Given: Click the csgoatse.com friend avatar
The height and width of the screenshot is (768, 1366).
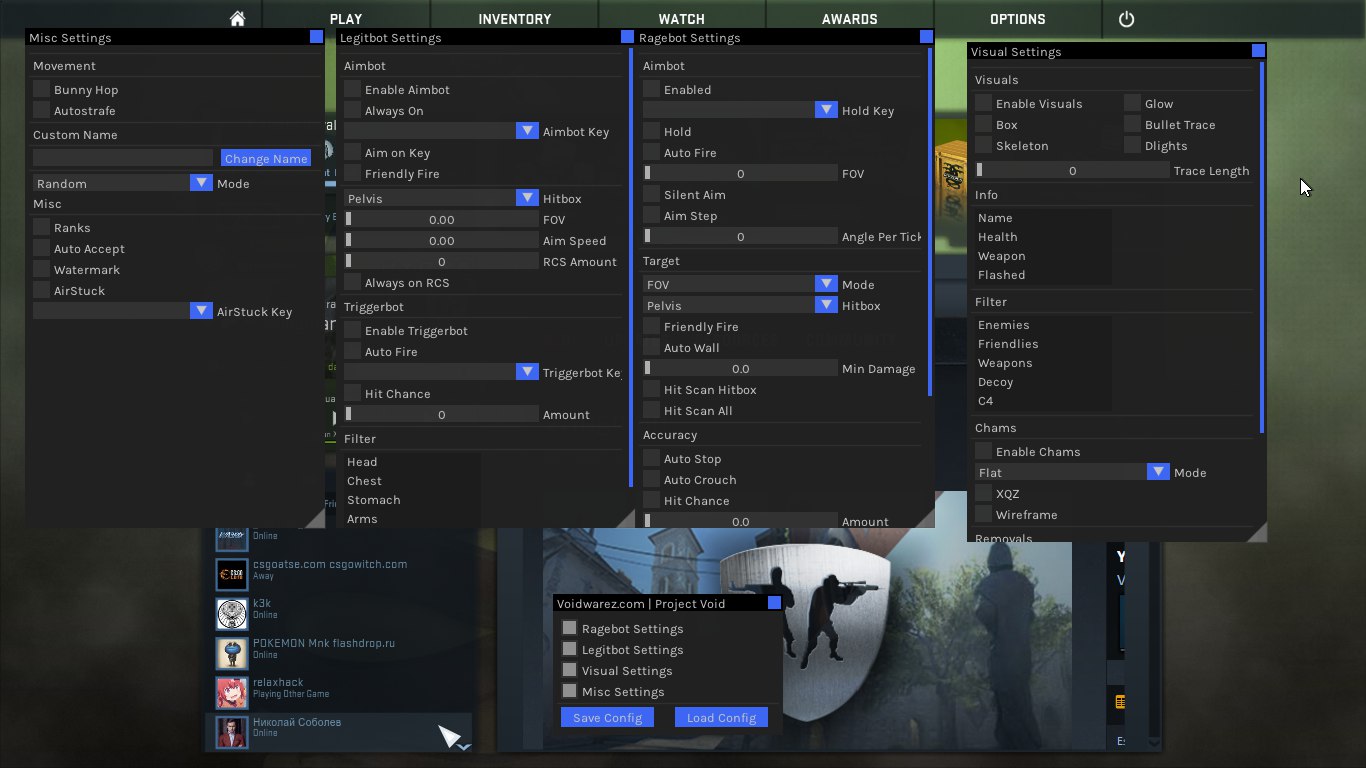Looking at the screenshot, I should (x=232, y=575).
